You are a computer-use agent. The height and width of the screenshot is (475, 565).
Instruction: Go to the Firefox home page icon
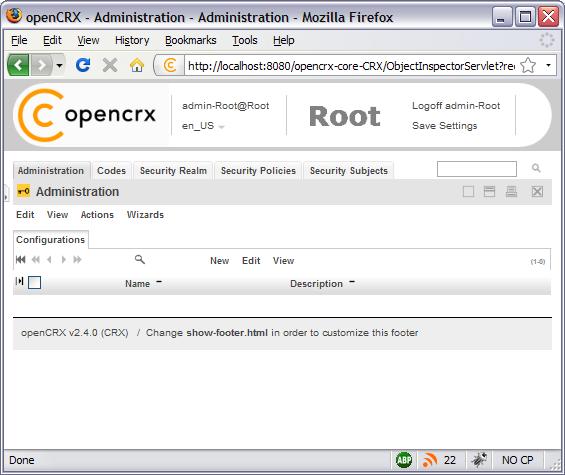[x=137, y=65]
